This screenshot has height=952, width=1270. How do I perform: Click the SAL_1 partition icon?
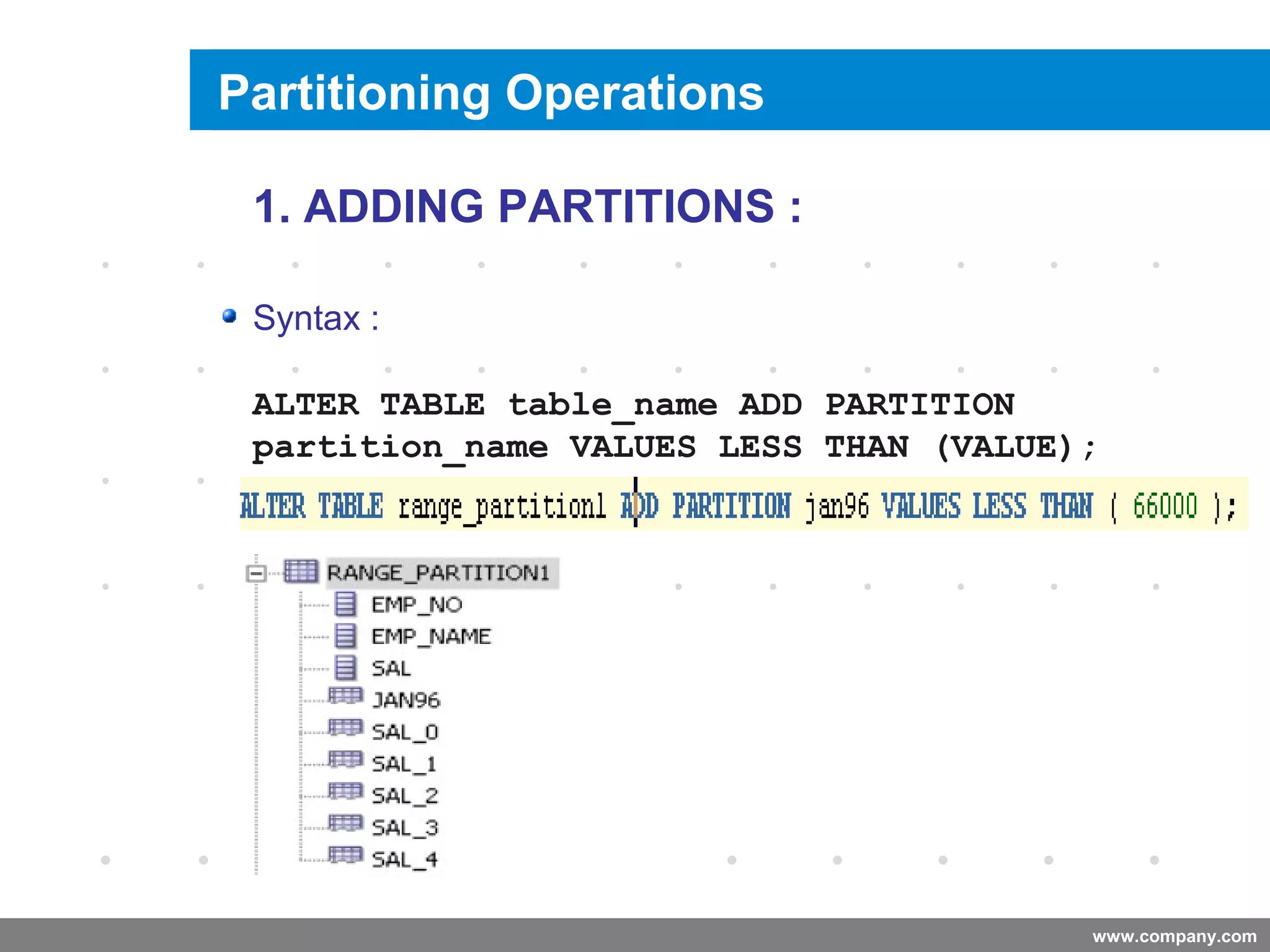[x=345, y=759]
